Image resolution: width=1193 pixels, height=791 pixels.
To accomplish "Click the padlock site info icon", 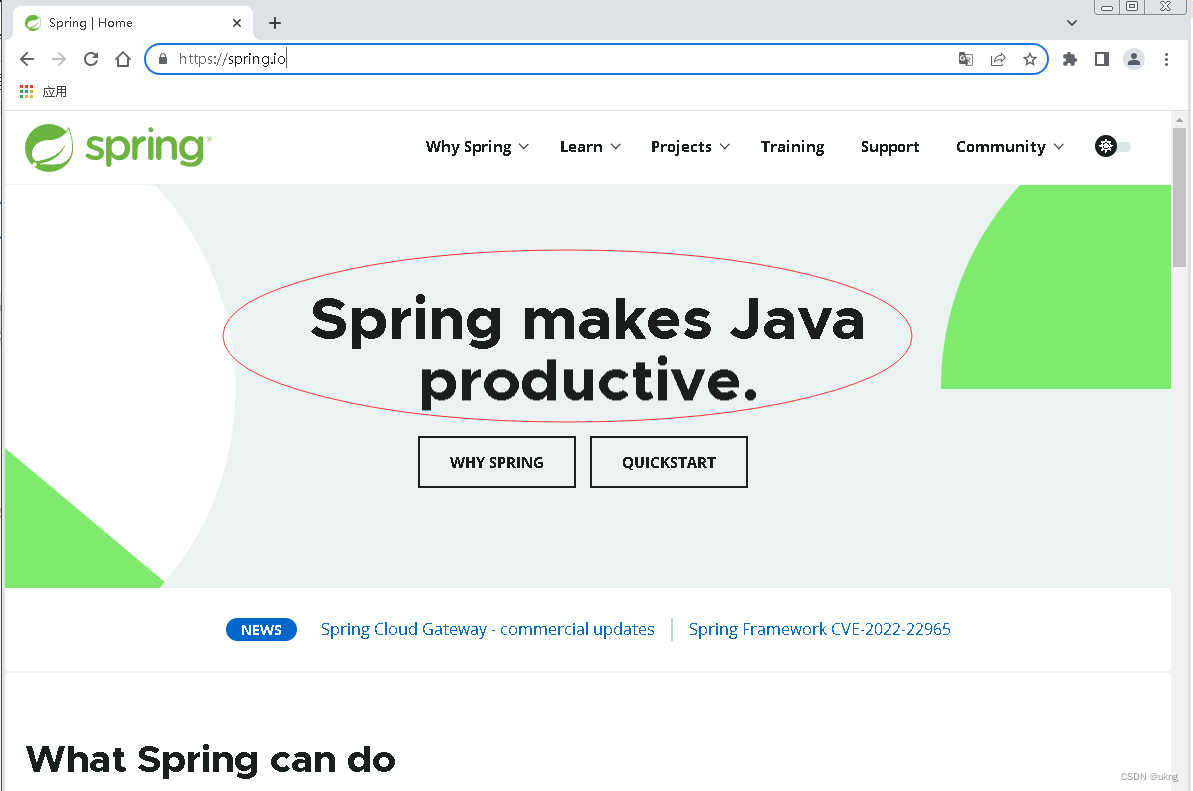I will point(162,59).
